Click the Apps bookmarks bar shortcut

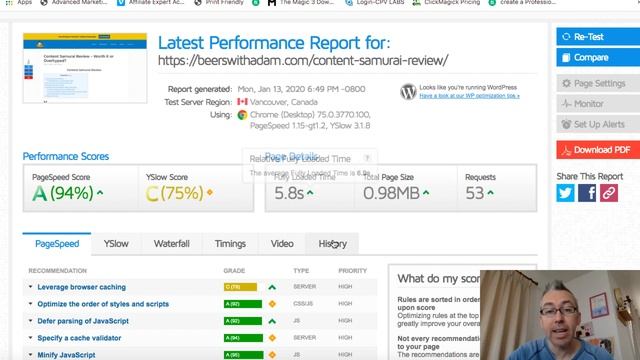[19, 2]
